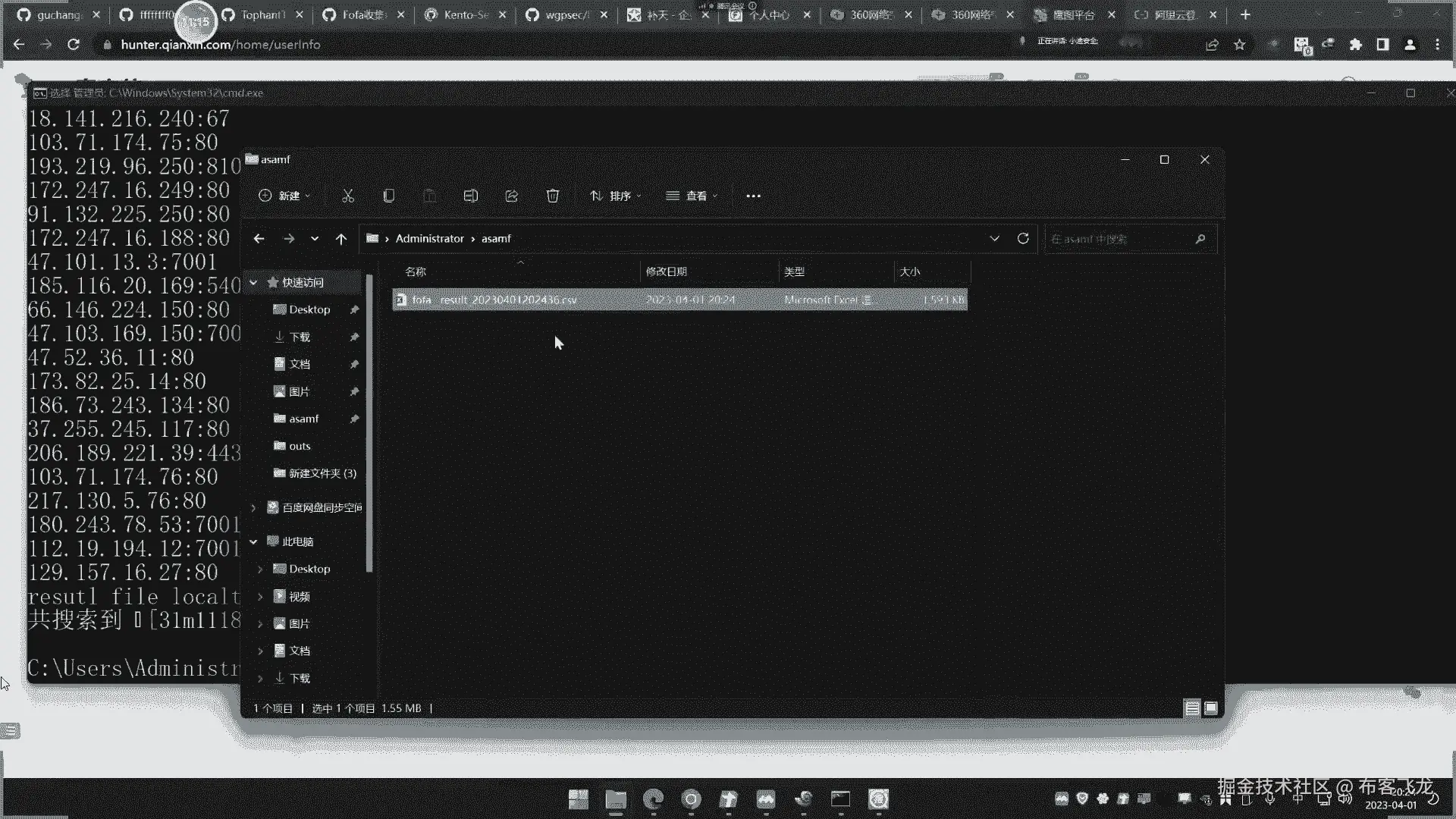
Task: Expand the 百度网盘同步空间 tree node
Action: [254, 507]
